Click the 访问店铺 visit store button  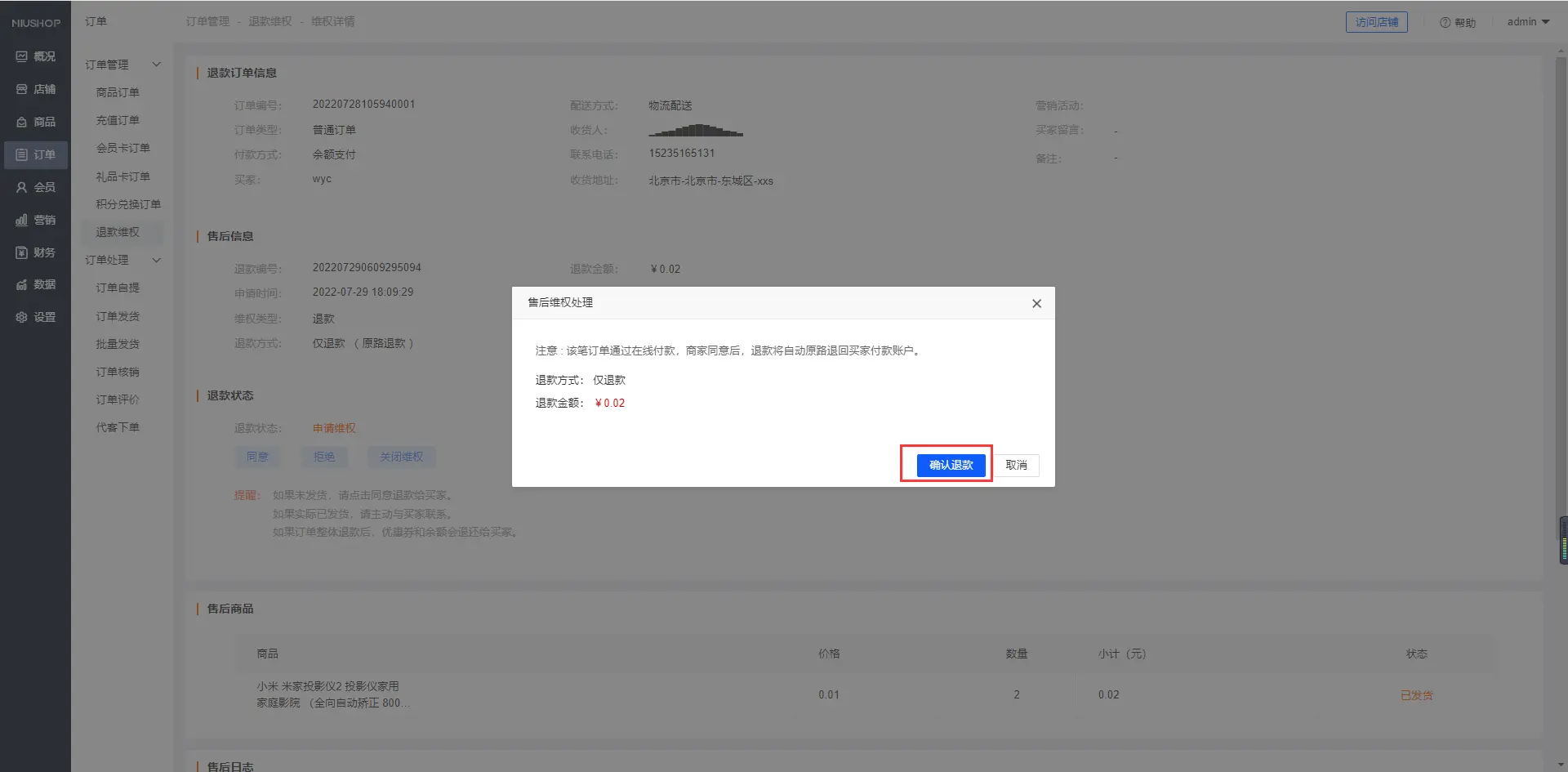[x=1376, y=22]
